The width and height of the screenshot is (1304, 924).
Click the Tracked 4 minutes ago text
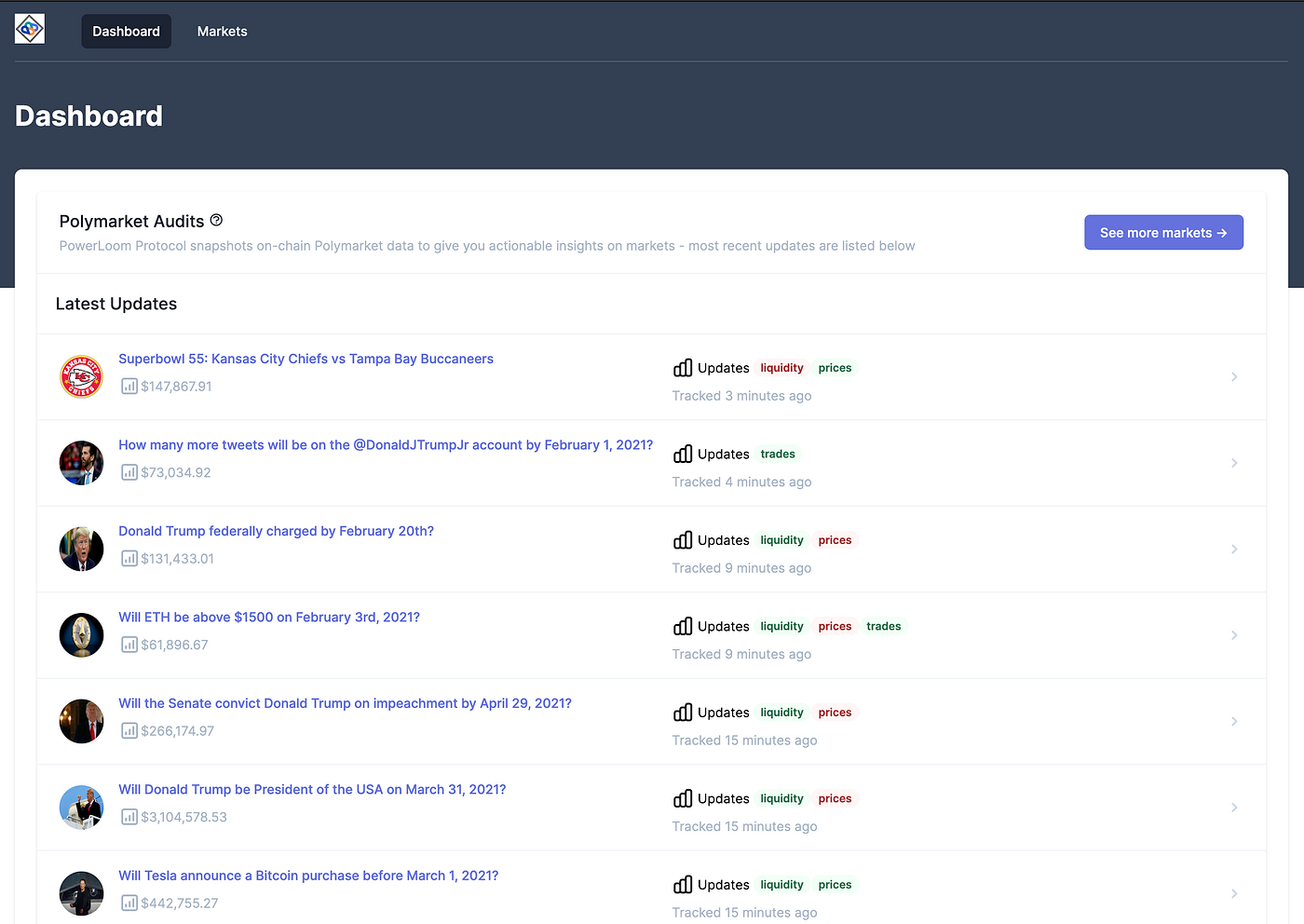tap(741, 482)
